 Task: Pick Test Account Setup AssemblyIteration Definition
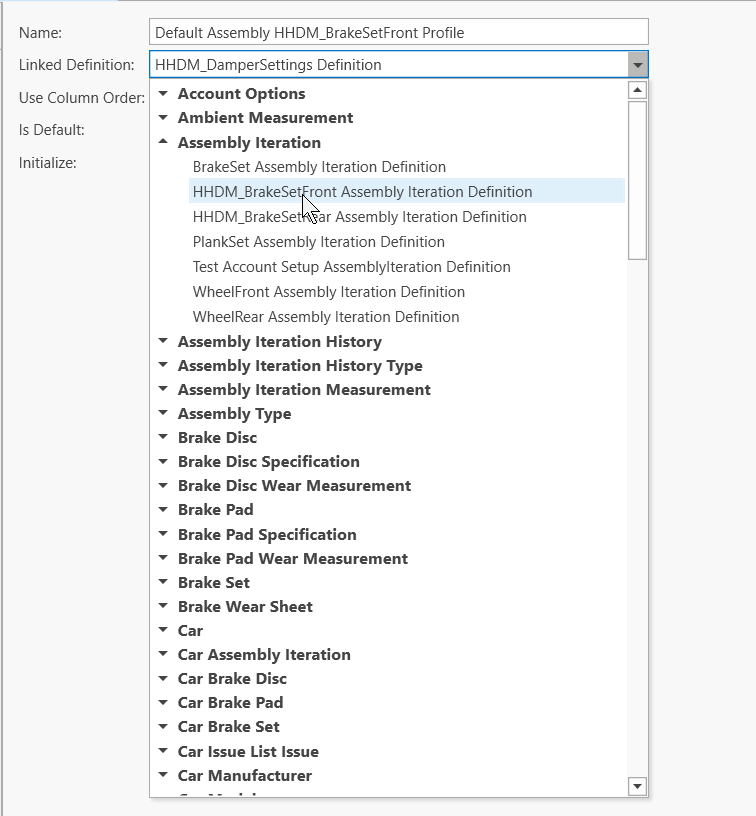(351, 267)
